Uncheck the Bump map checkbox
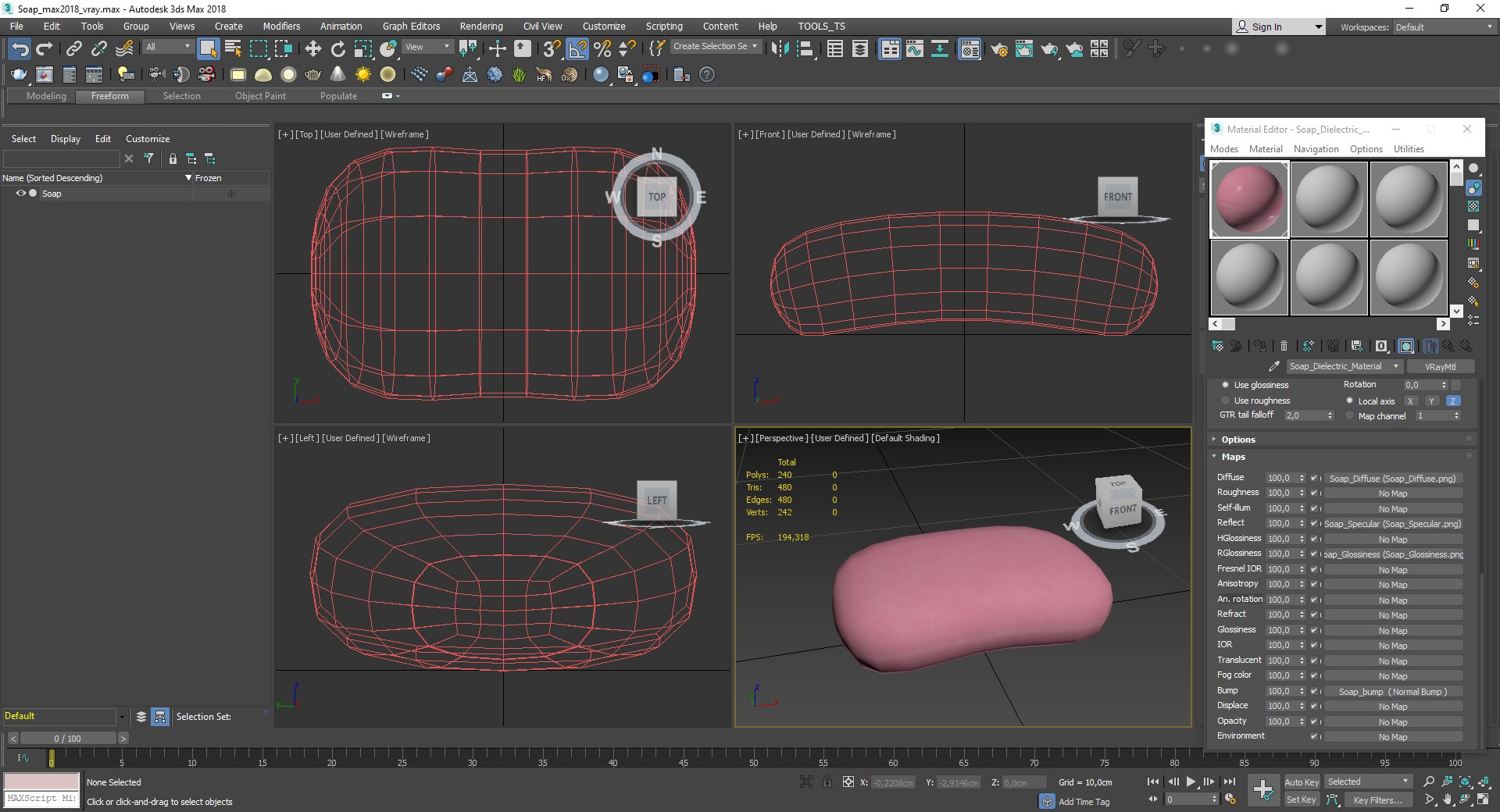This screenshot has height=812, width=1500. coord(1315,691)
